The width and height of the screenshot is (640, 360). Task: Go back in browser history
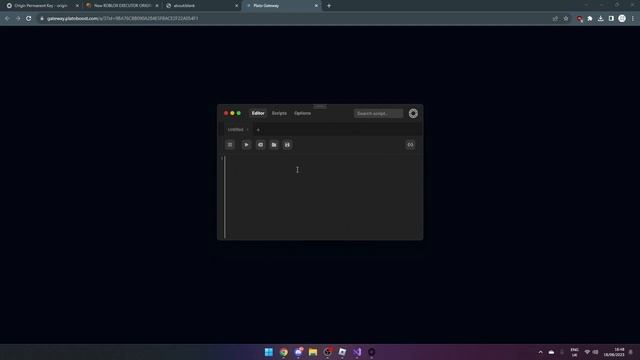coord(7,18)
